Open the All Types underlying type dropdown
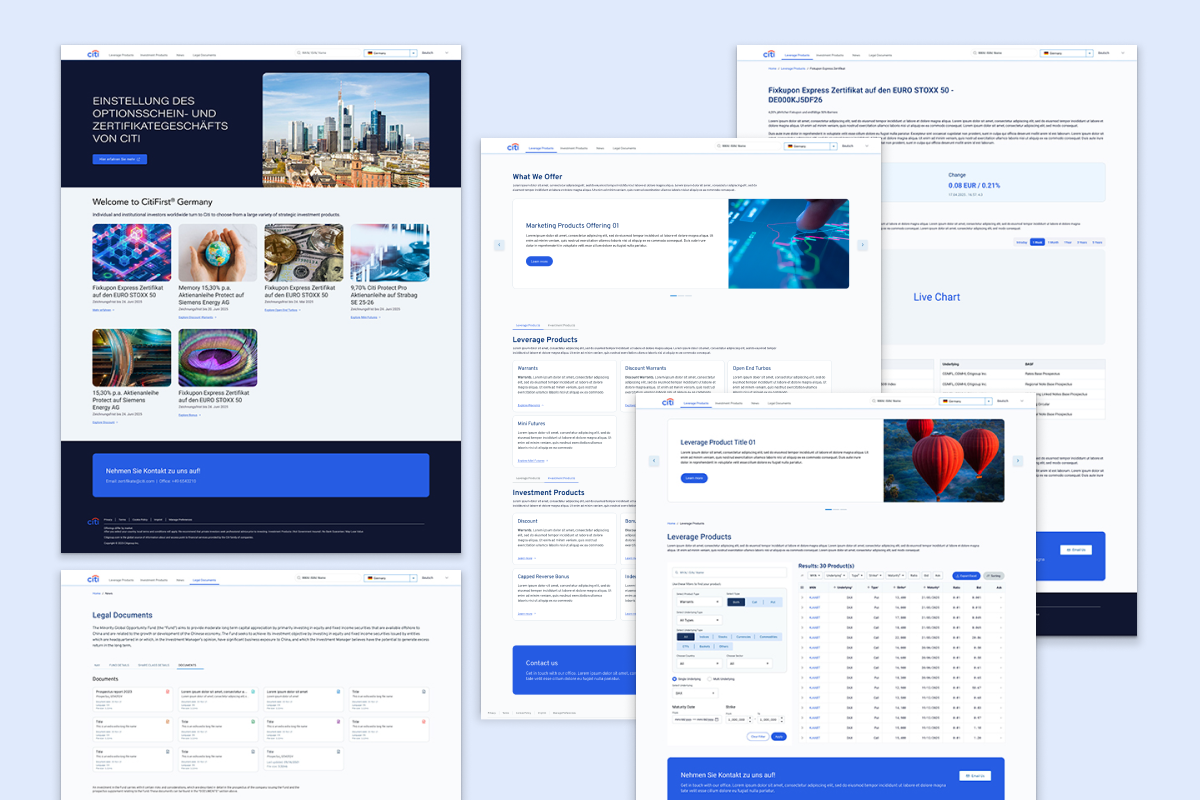 [699, 620]
